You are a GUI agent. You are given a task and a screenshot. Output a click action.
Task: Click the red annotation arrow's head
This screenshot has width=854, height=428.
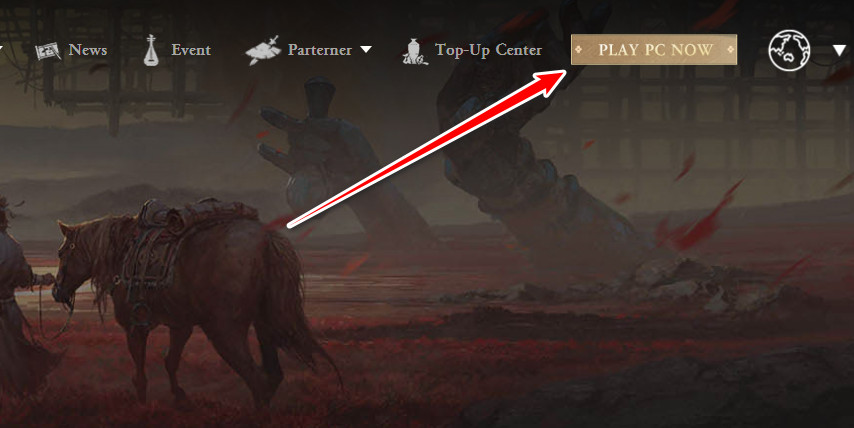[x=550, y=82]
